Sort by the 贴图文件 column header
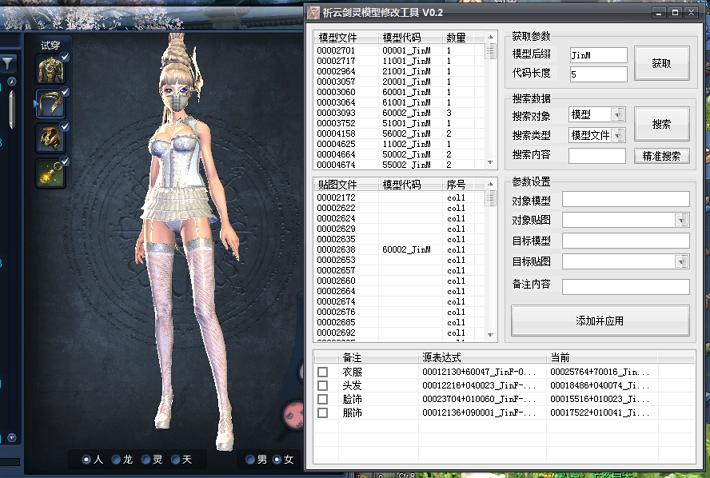Viewport: 710px width, 478px height. [346, 184]
